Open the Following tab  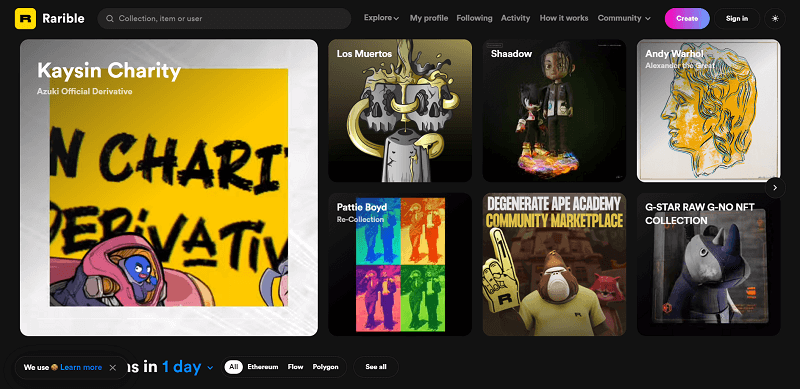[x=474, y=18]
